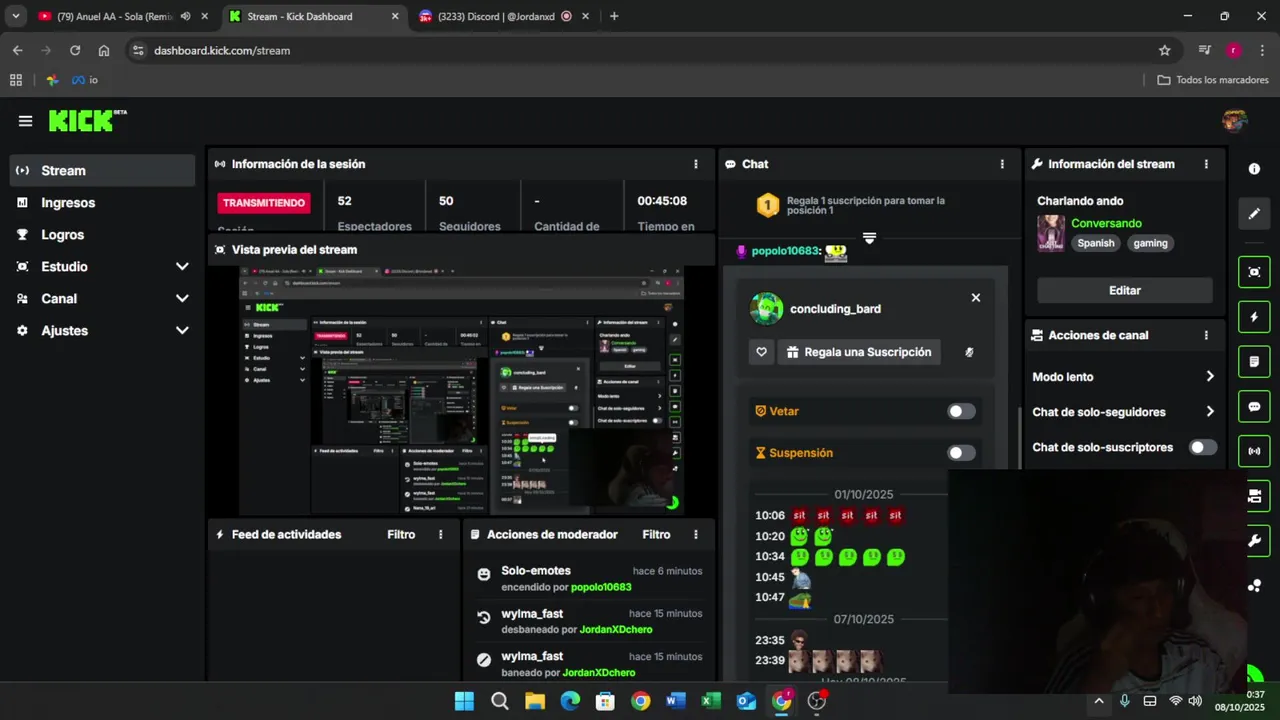Click the Conversando category thumbnail image

pyautogui.click(x=1050, y=233)
